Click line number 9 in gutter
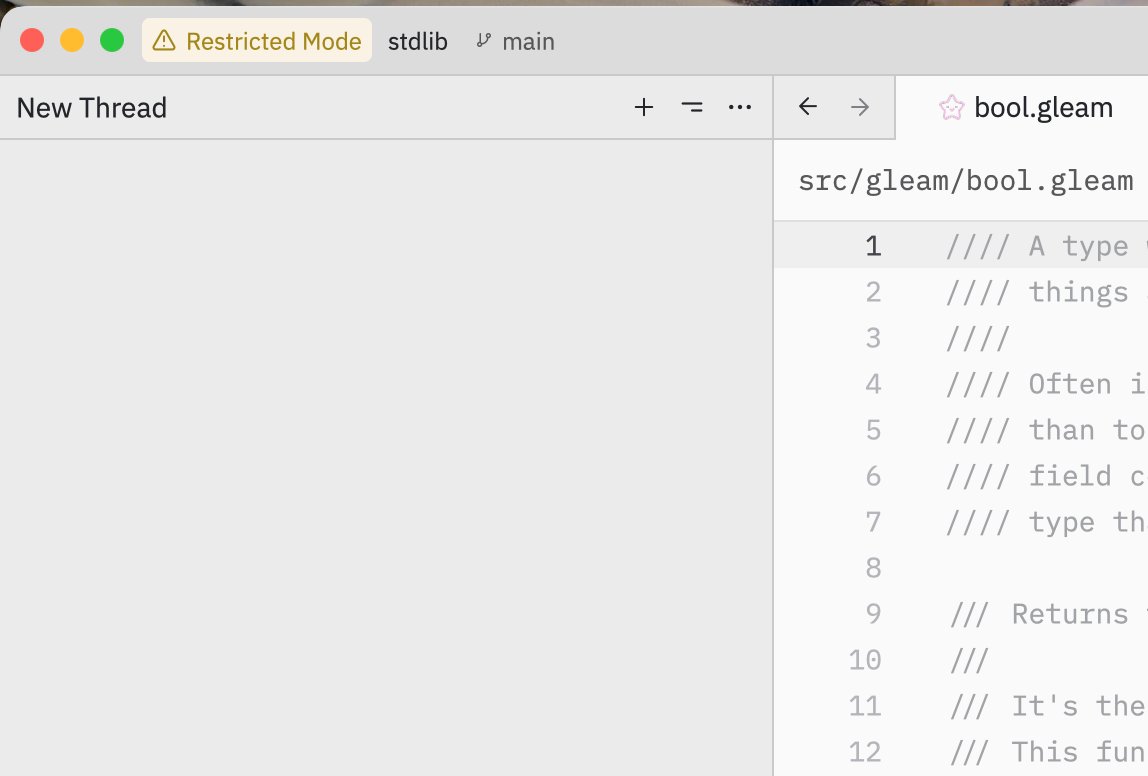 coord(873,614)
